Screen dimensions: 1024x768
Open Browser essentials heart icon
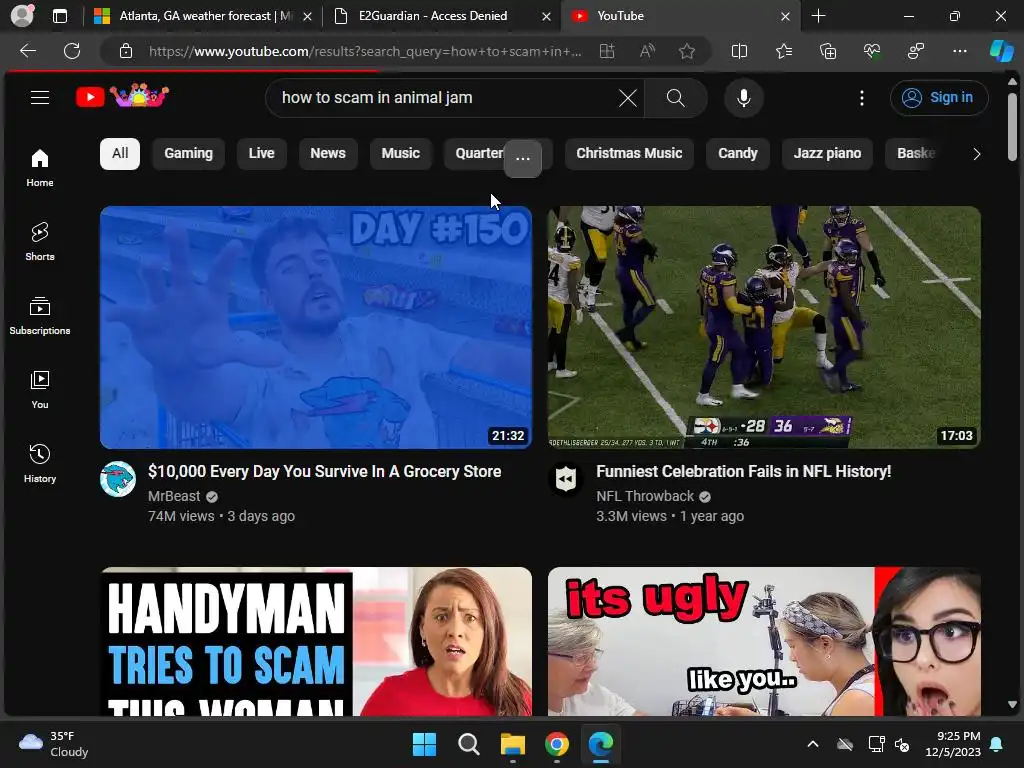(x=872, y=51)
